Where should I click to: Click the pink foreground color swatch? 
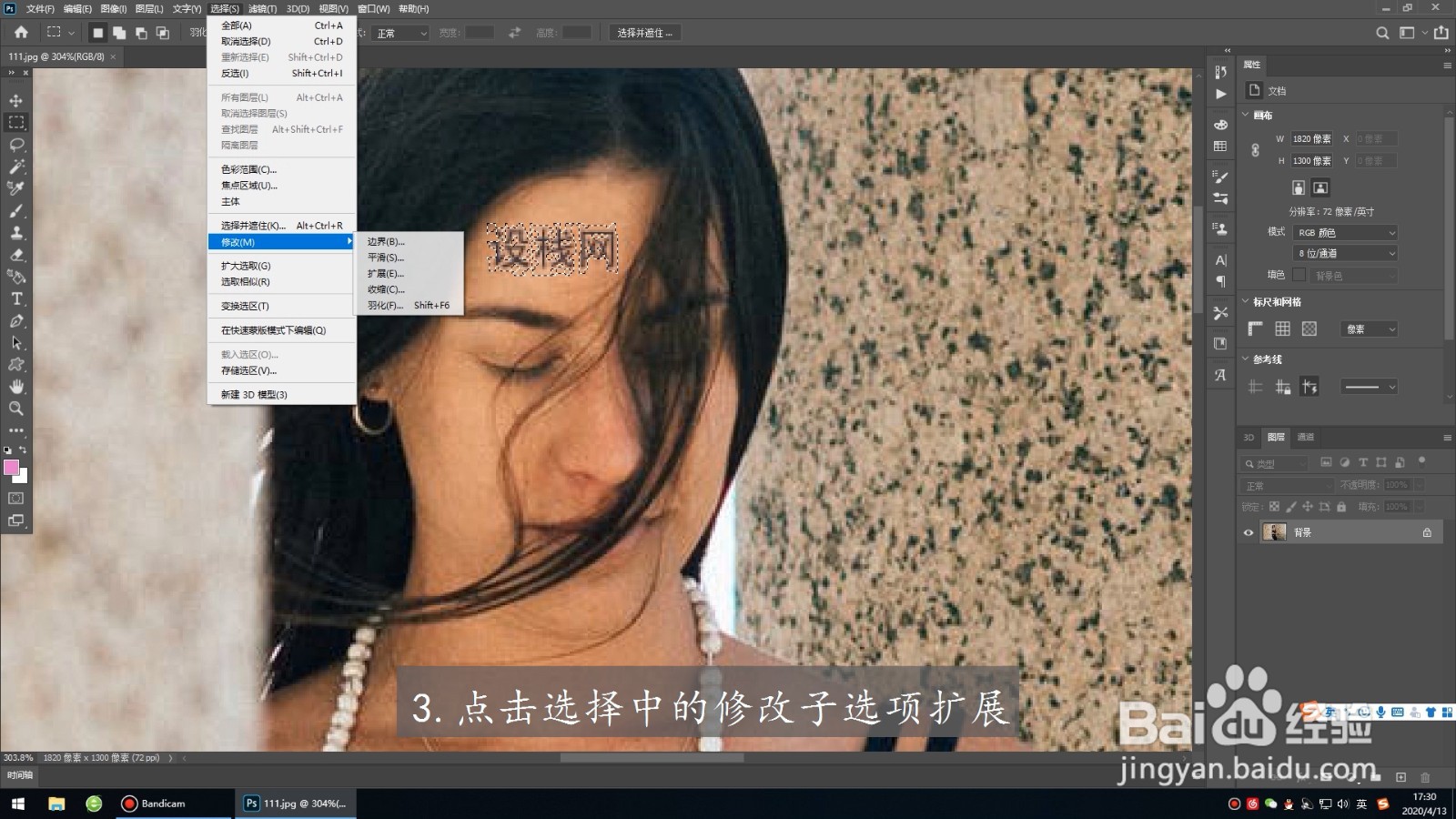point(11,467)
